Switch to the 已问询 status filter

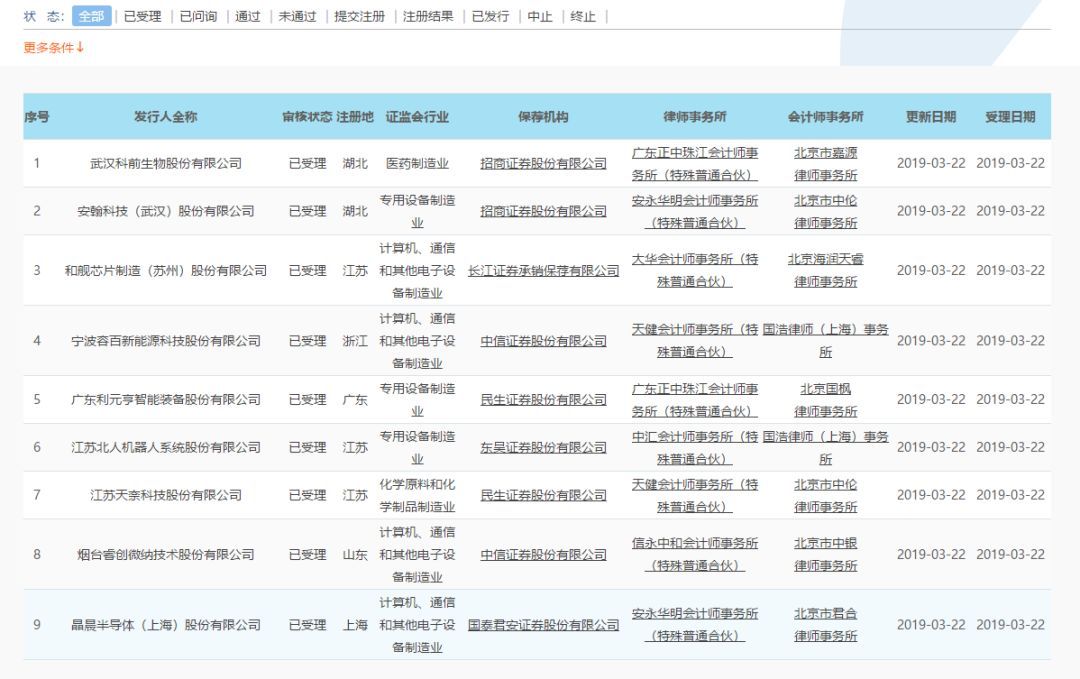pyautogui.click(x=196, y=16)
